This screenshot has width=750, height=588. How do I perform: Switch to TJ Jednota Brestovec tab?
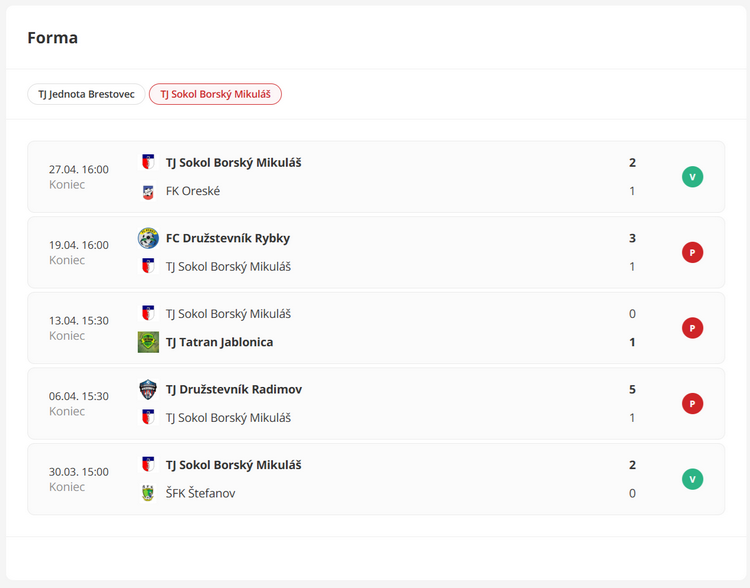pyautogui.click(x=86, y=94)
